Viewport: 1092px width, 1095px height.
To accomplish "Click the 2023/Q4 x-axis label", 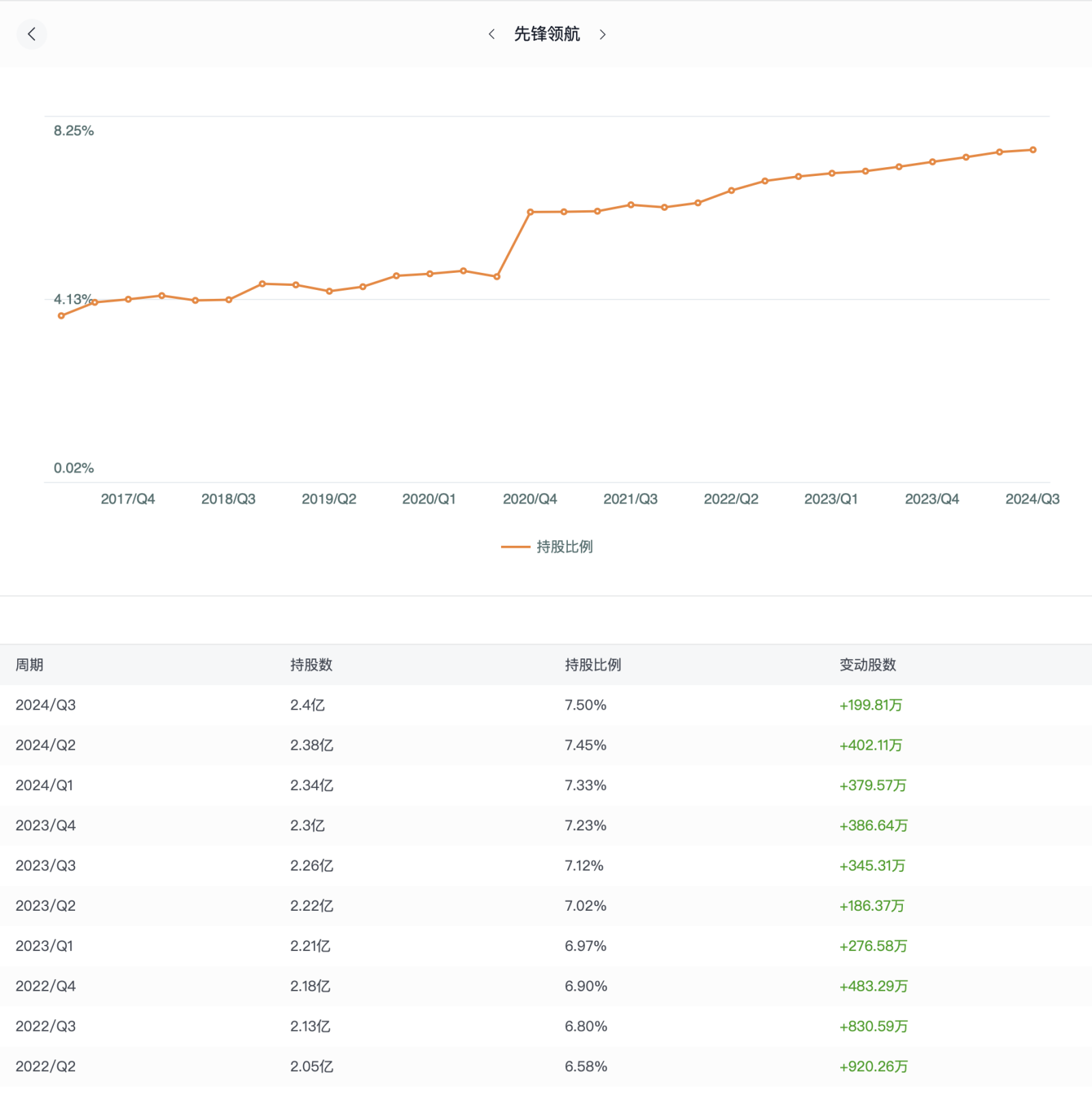I will click(x=932, y=499).
